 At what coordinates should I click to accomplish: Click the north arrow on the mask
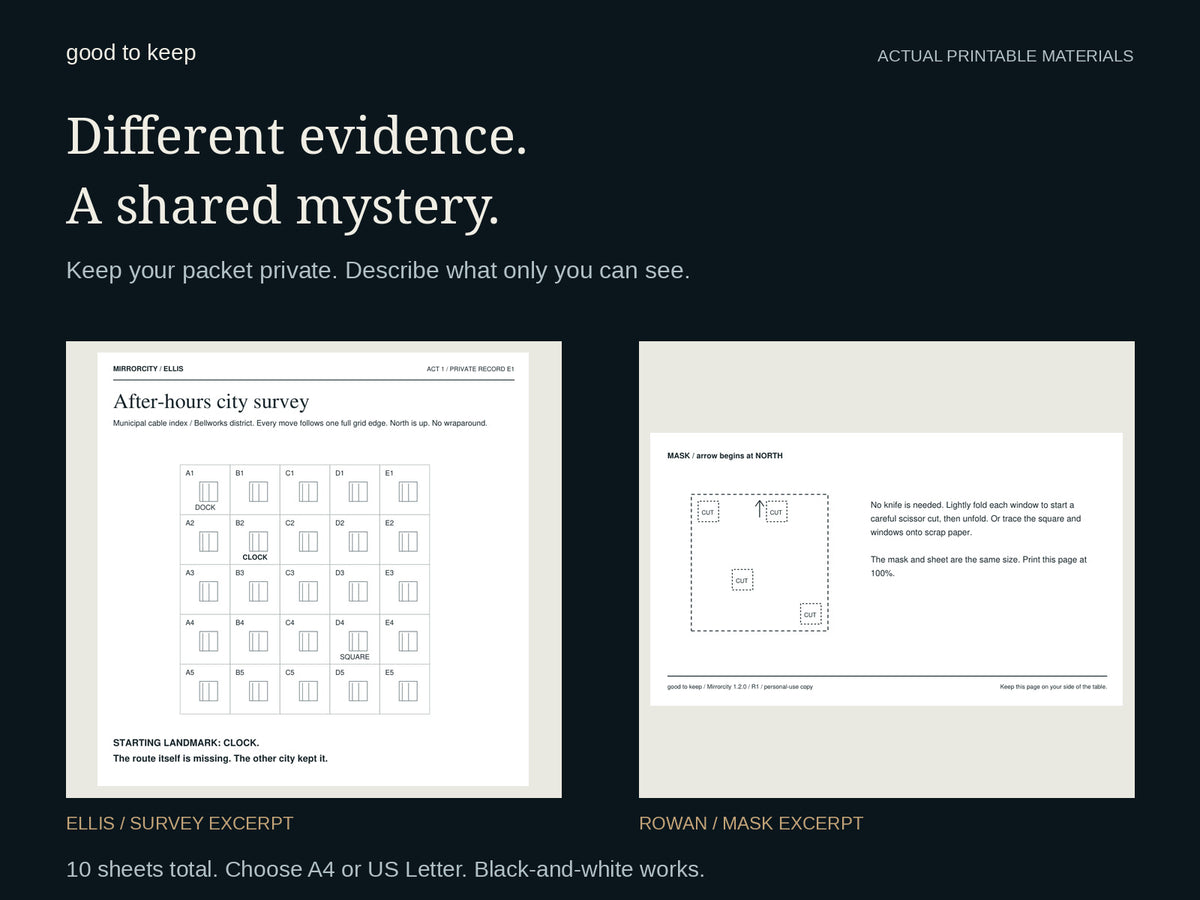[x=759, y=509]
